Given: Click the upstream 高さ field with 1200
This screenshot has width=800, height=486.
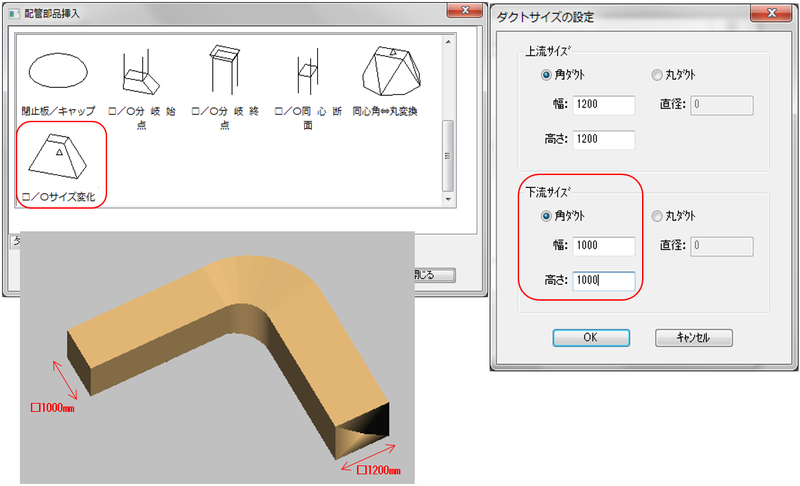Looking at the screenshot, I should 605,140.
